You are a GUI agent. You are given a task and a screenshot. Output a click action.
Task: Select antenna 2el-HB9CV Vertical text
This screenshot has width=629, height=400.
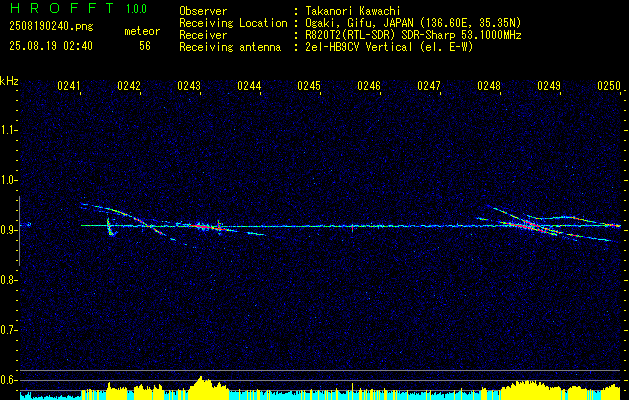click(389, 47)
